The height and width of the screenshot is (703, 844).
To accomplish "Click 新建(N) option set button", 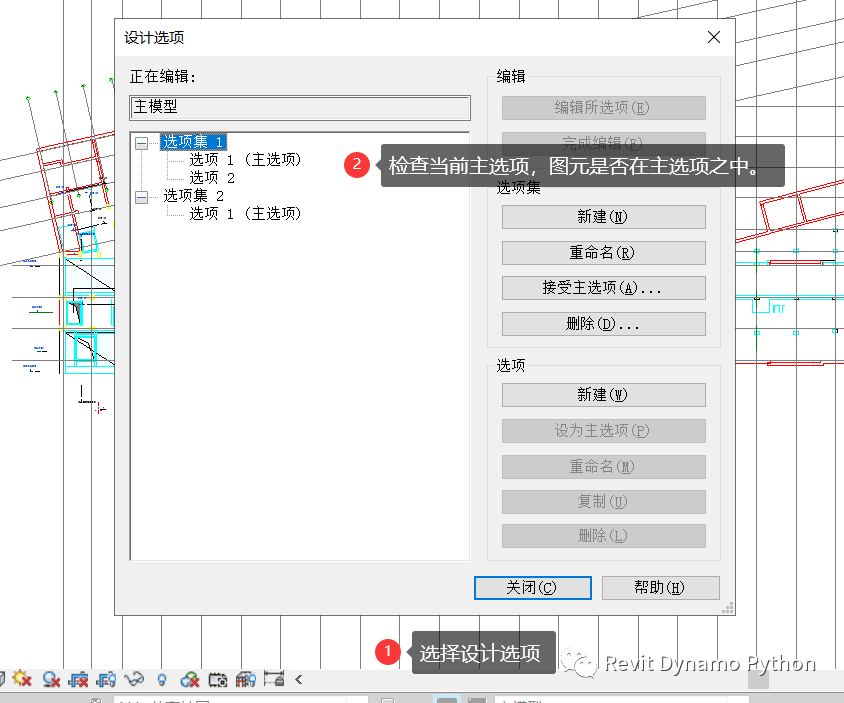I will pos(603,217).
